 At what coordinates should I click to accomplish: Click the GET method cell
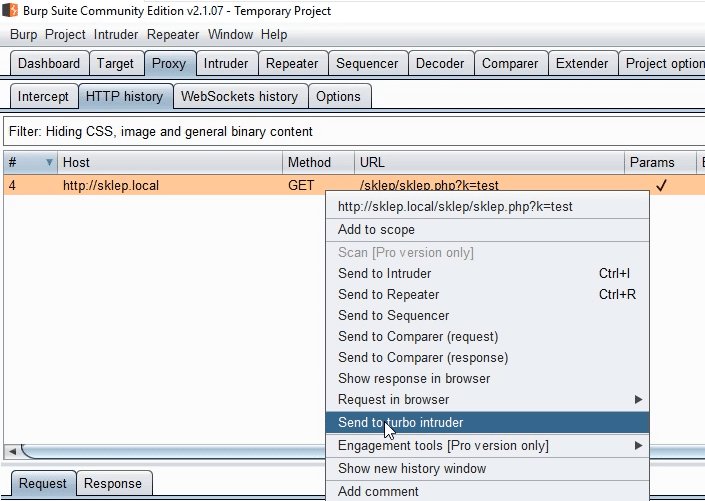point(301,185)
